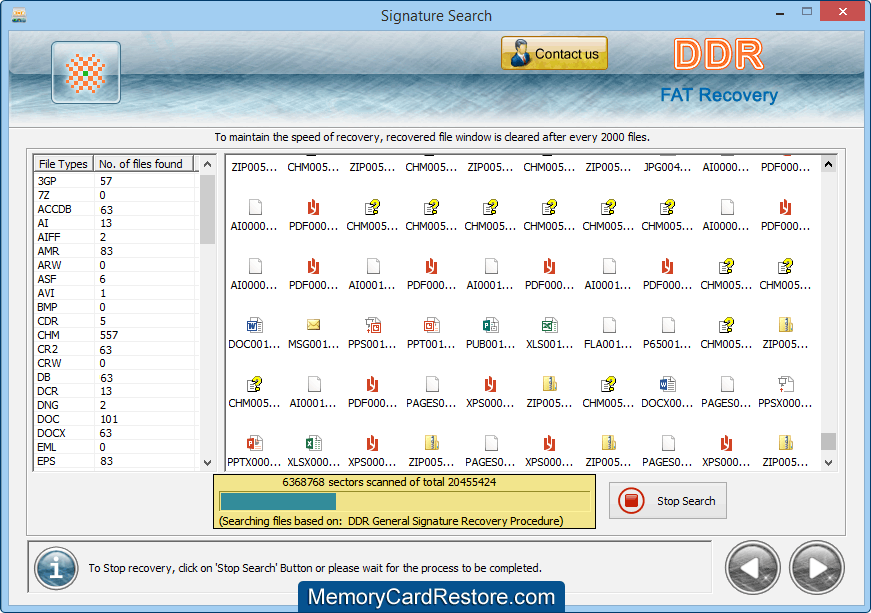Select the CRW file type row
Viewport: 871px width, 613px height.
(116, 363)
